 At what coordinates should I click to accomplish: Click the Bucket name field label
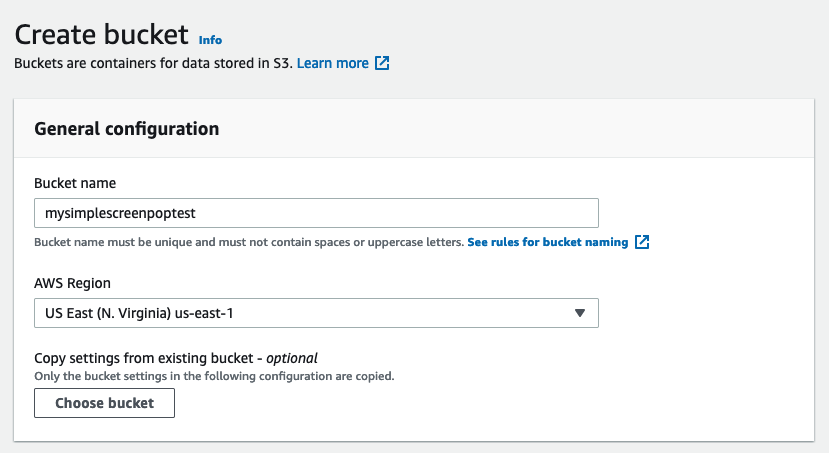[75, 183]
